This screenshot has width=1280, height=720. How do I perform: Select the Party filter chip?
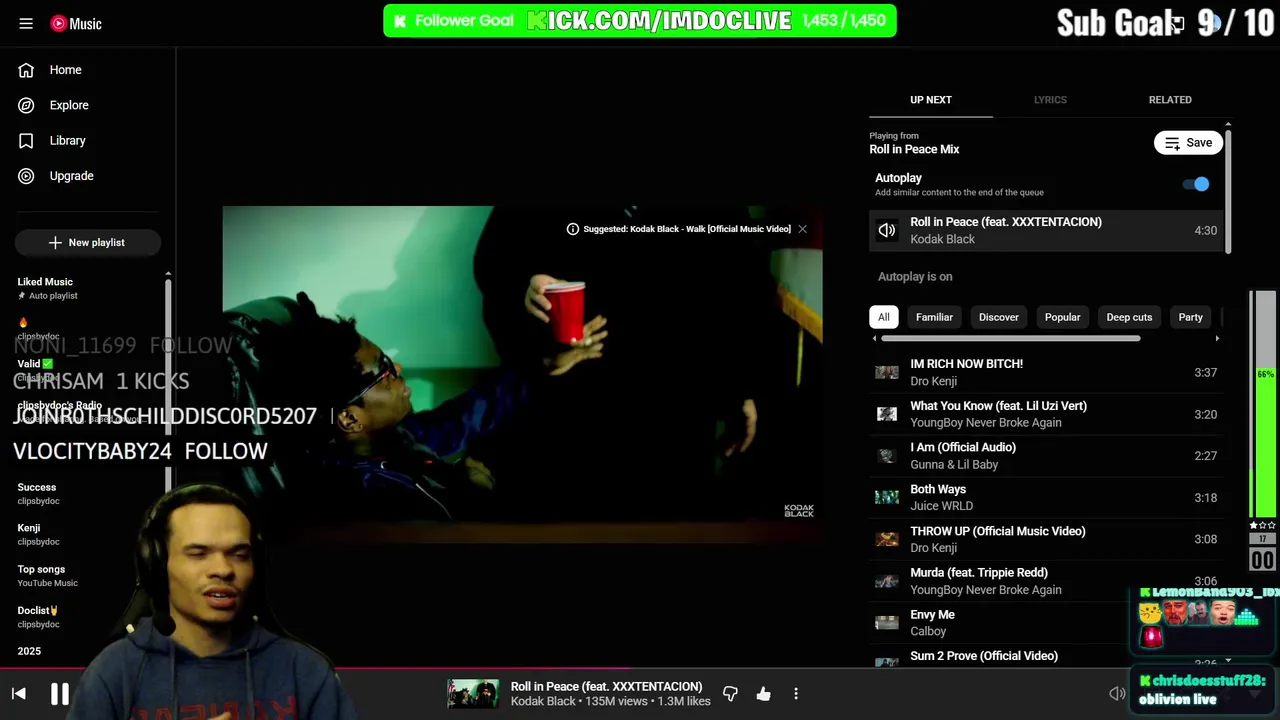tap(1190, 317)
